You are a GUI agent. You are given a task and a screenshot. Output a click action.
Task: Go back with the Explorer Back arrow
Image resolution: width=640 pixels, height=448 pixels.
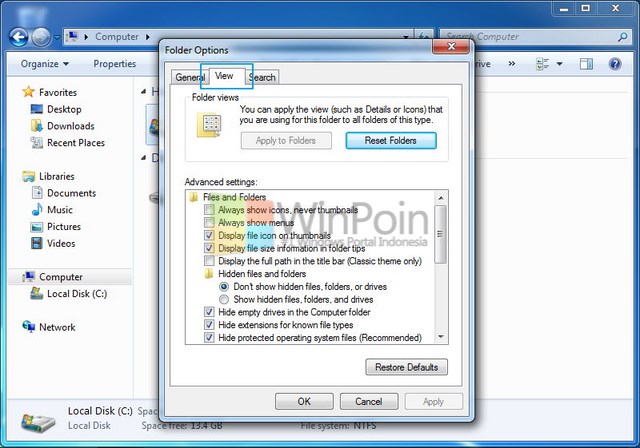click(x=18, y=38)
